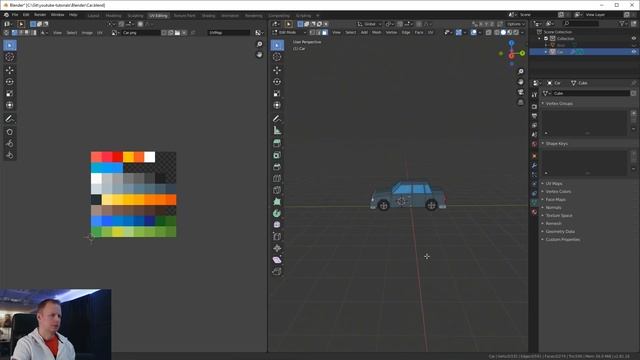Click zoom magnifier icon in 3D viewport
The image size is (640, 360).
tap(521, 71)
